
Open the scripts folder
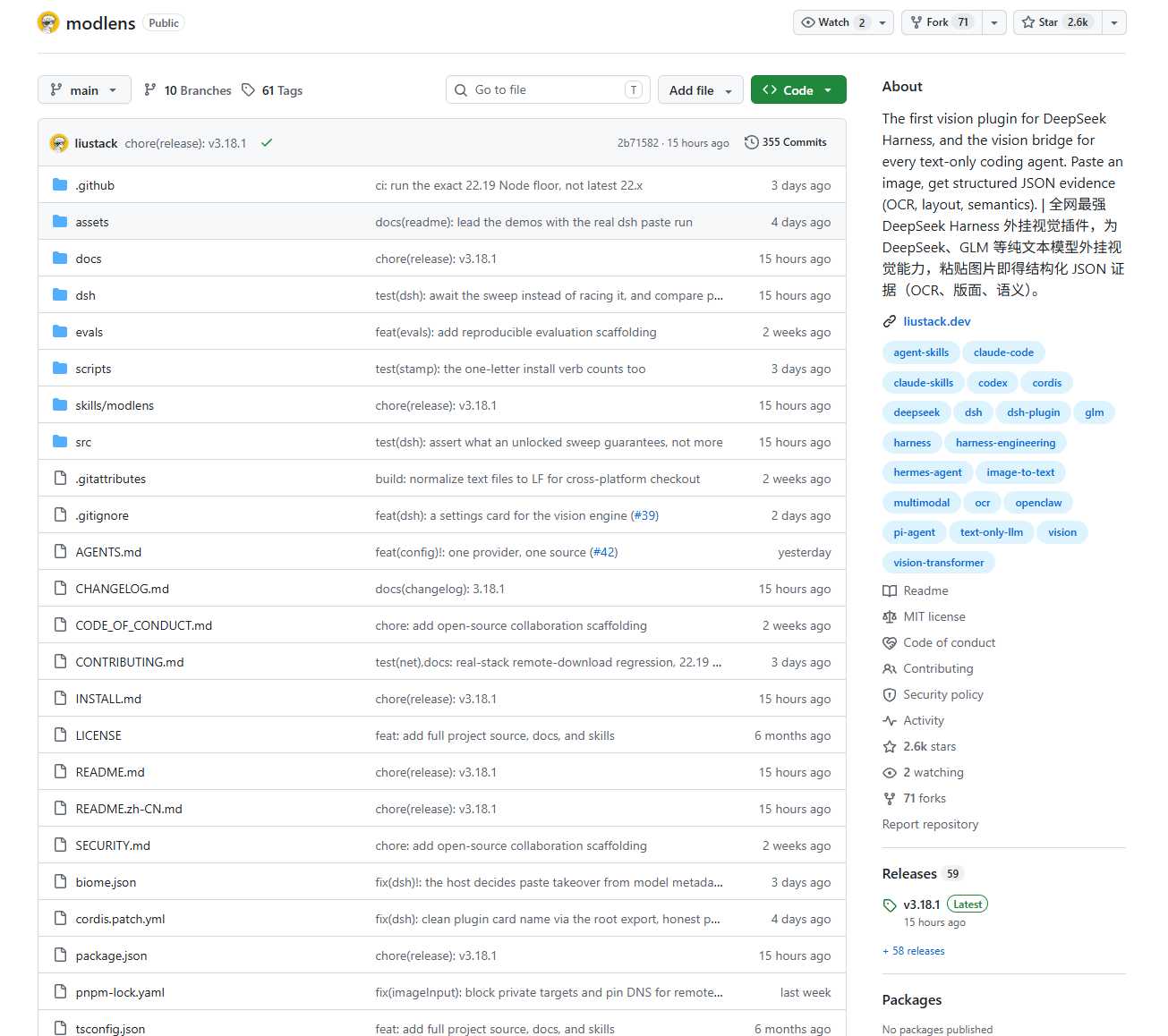93,369
